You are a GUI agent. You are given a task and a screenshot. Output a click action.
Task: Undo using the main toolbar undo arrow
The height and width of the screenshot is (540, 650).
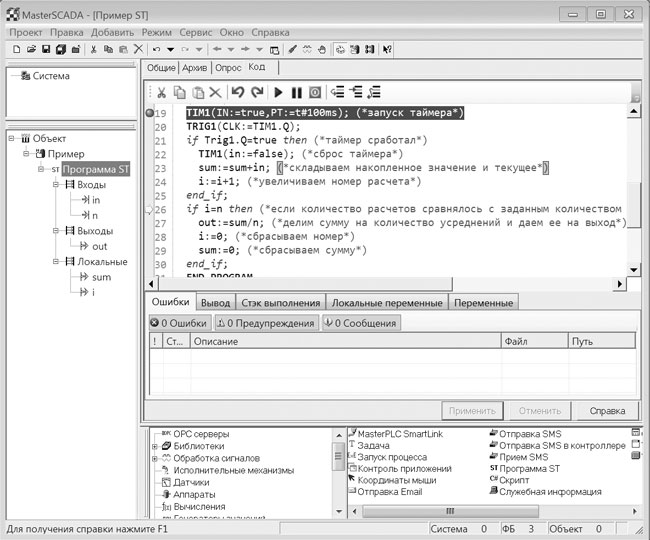[x=156, y=49]
